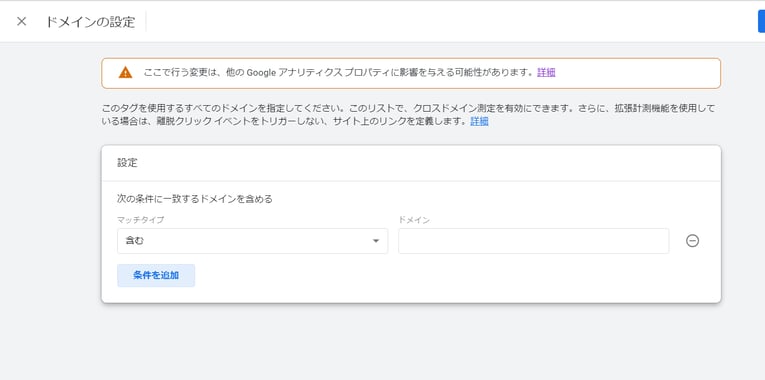Click the ドメインの設定 title text
The height and width of the screenshot is (380, 765).
pyautogui.click(x=90, y=22)
